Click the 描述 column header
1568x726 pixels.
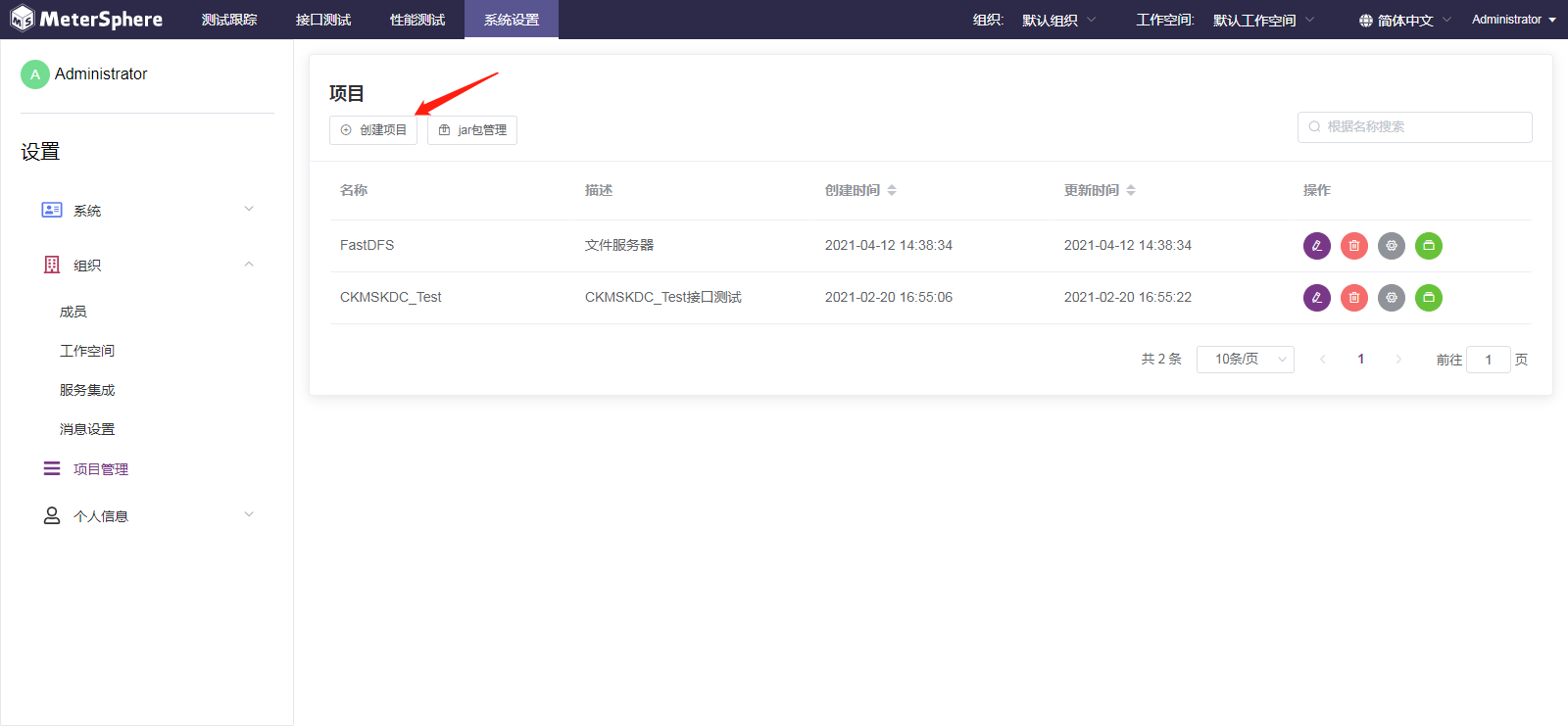(599, 190)
